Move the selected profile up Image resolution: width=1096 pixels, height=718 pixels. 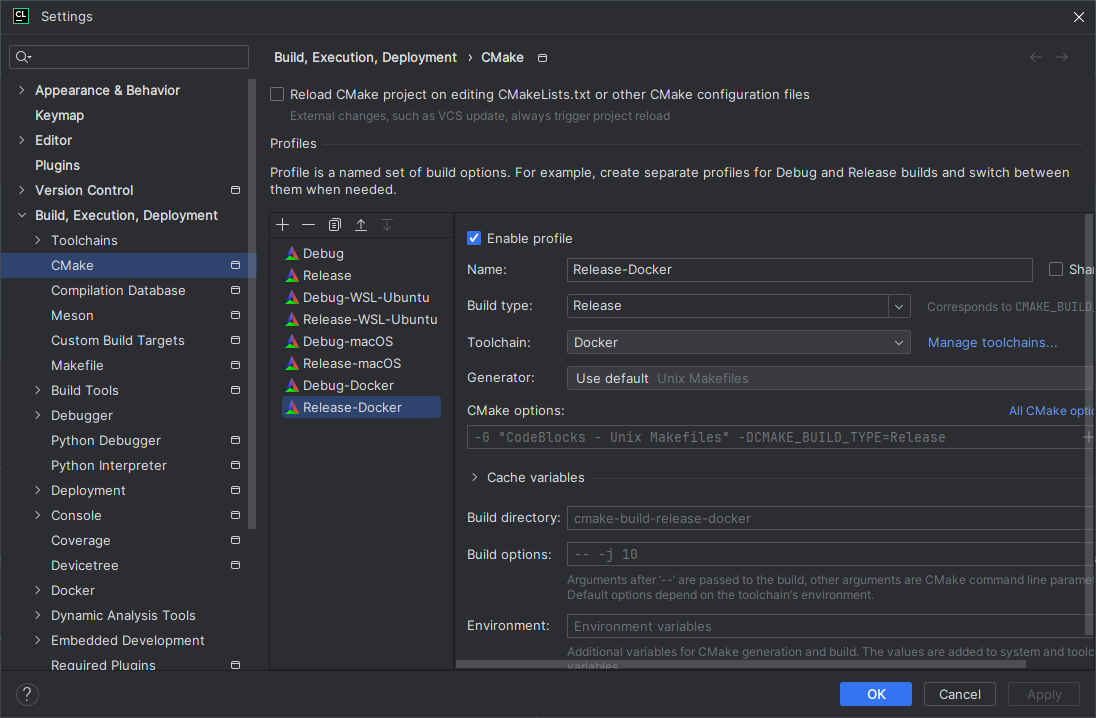[361, 224]
